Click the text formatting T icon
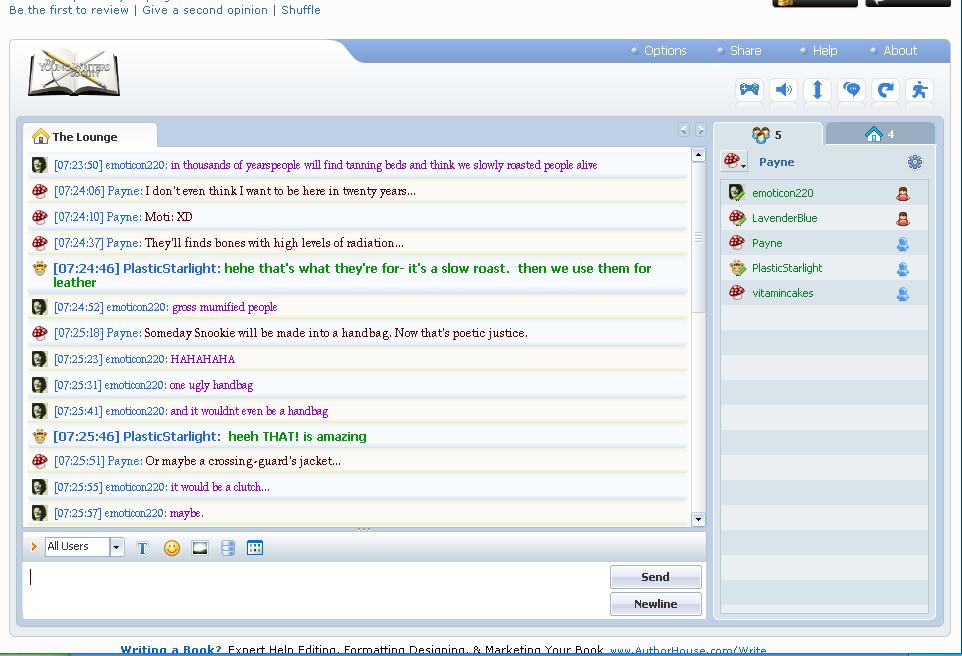This screenshot has height=656, width=962. (142, 548)
